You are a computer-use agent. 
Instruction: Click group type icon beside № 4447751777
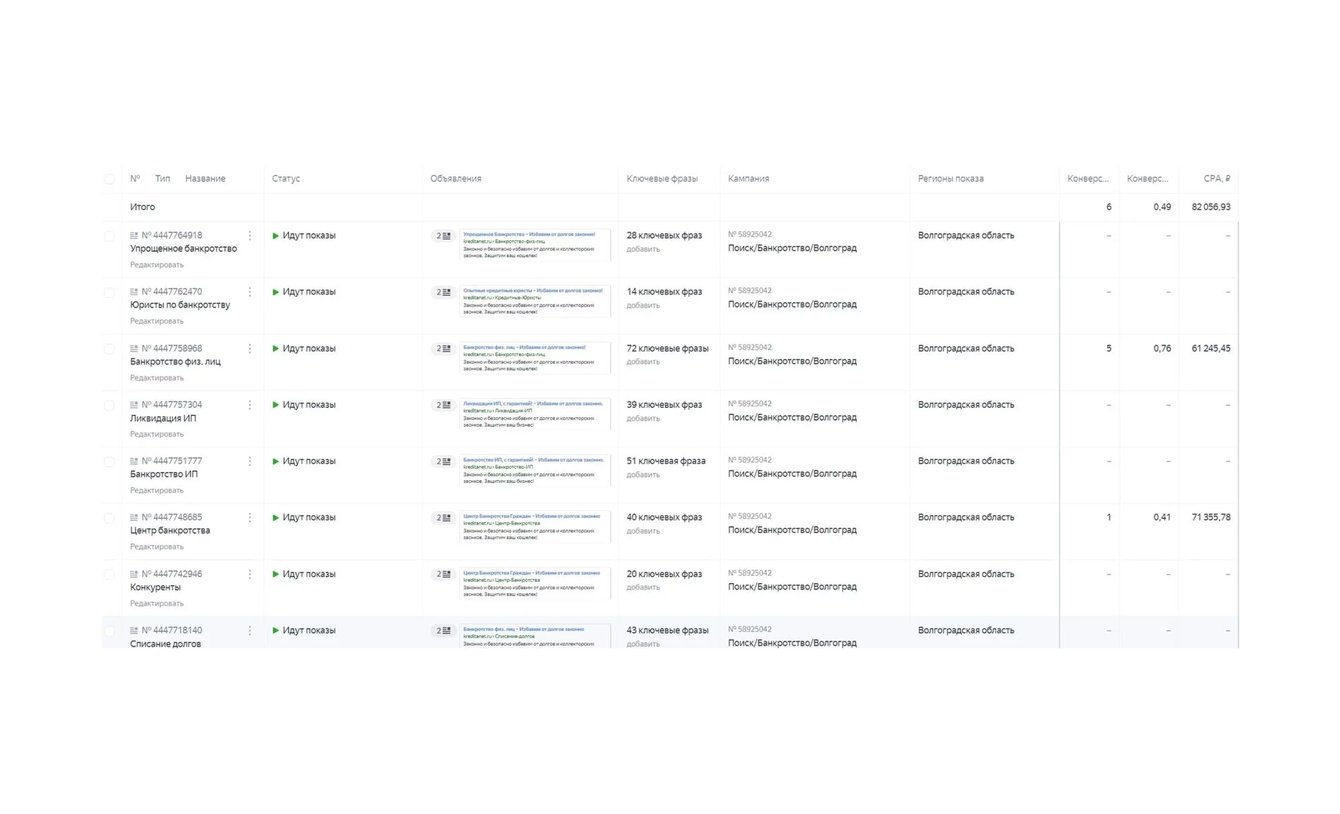point(134,462)
